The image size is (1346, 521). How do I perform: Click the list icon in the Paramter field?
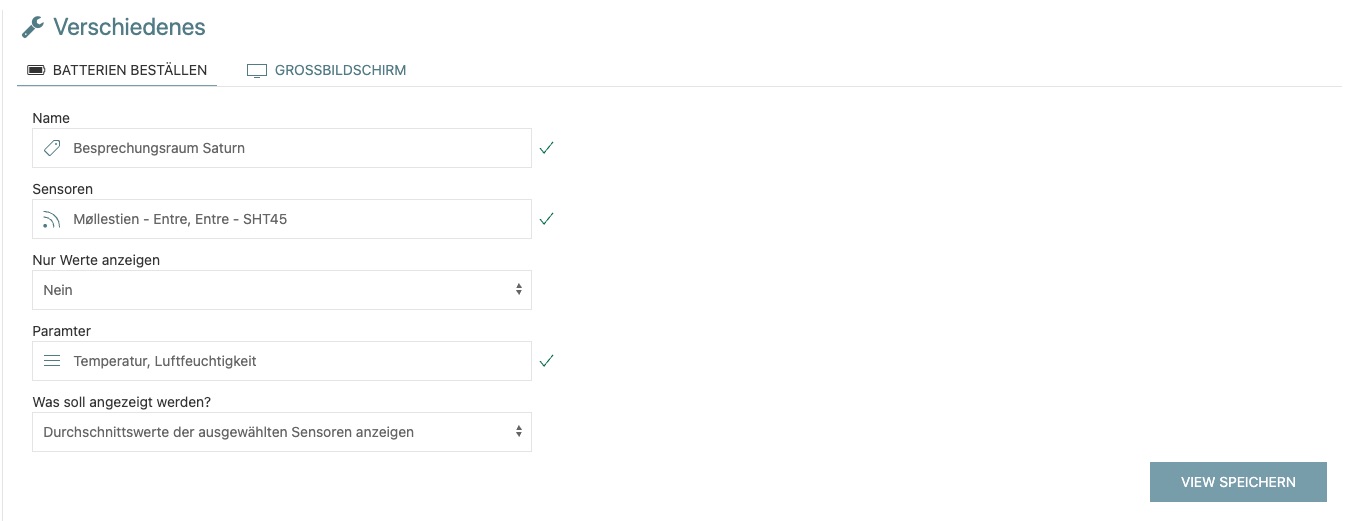pos(52,361)
